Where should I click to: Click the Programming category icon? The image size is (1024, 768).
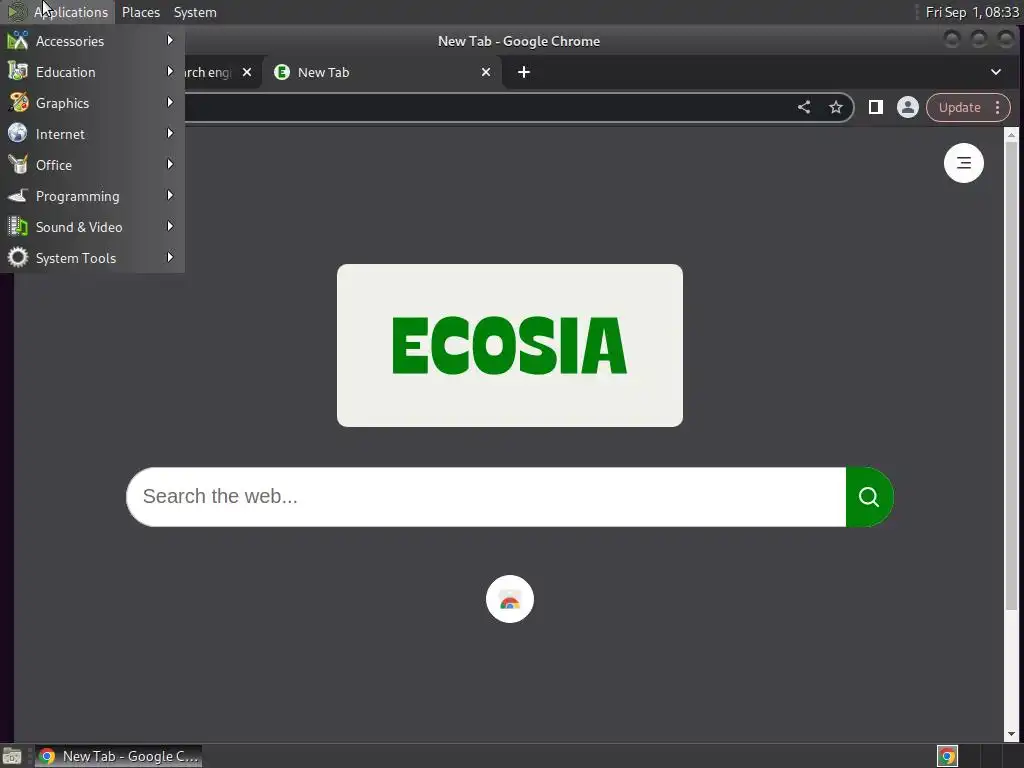pyautogui.click(x=18, y=195)
